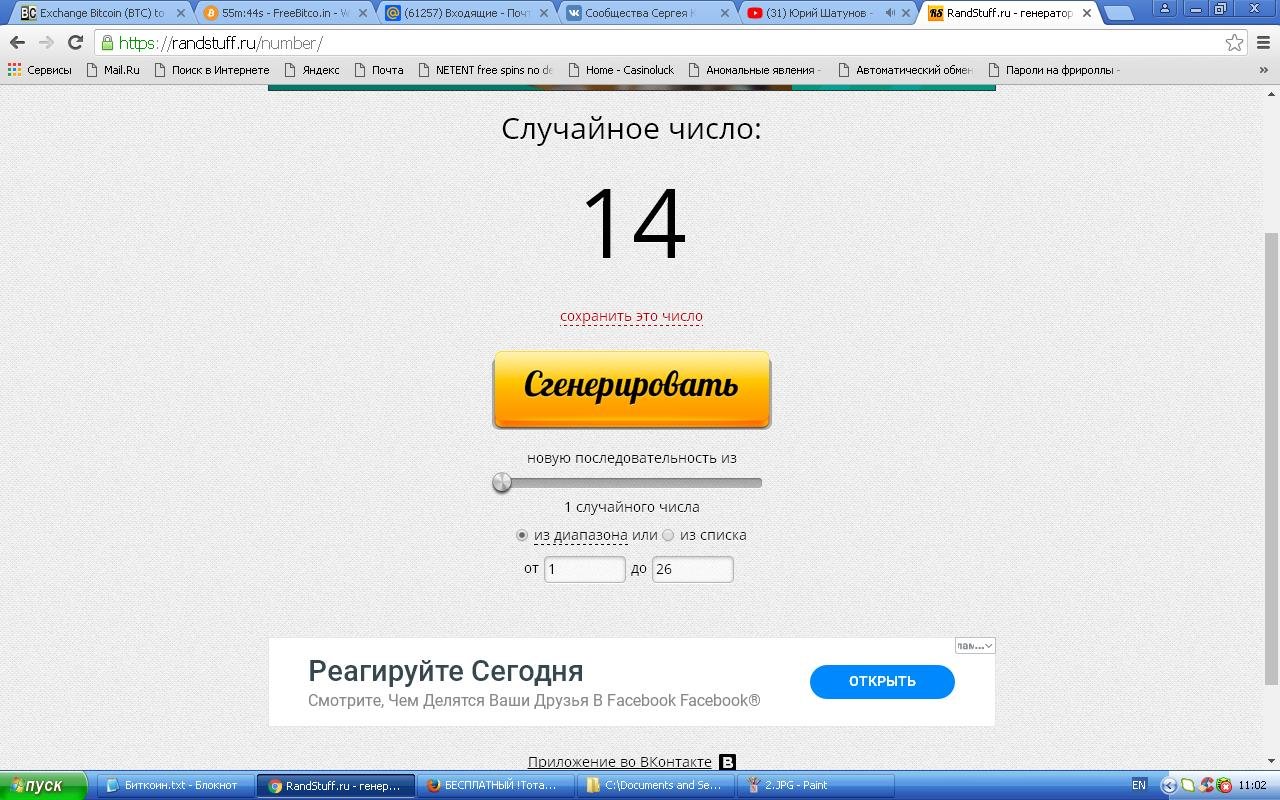Click the browser back arrow
1280x800 pixels.
(x=17, y=43)
